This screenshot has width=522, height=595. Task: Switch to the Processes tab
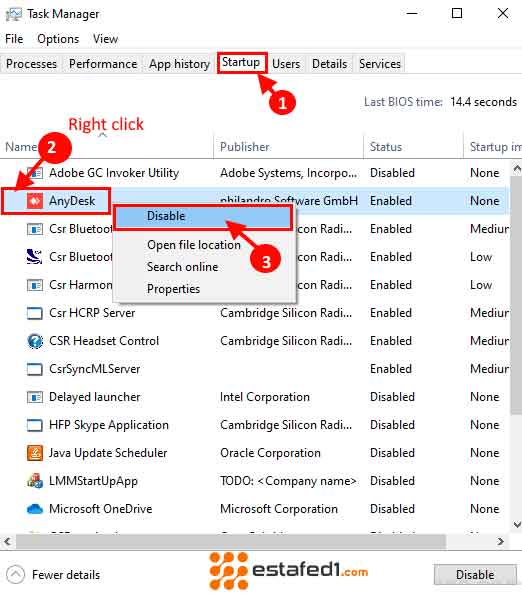31,64
